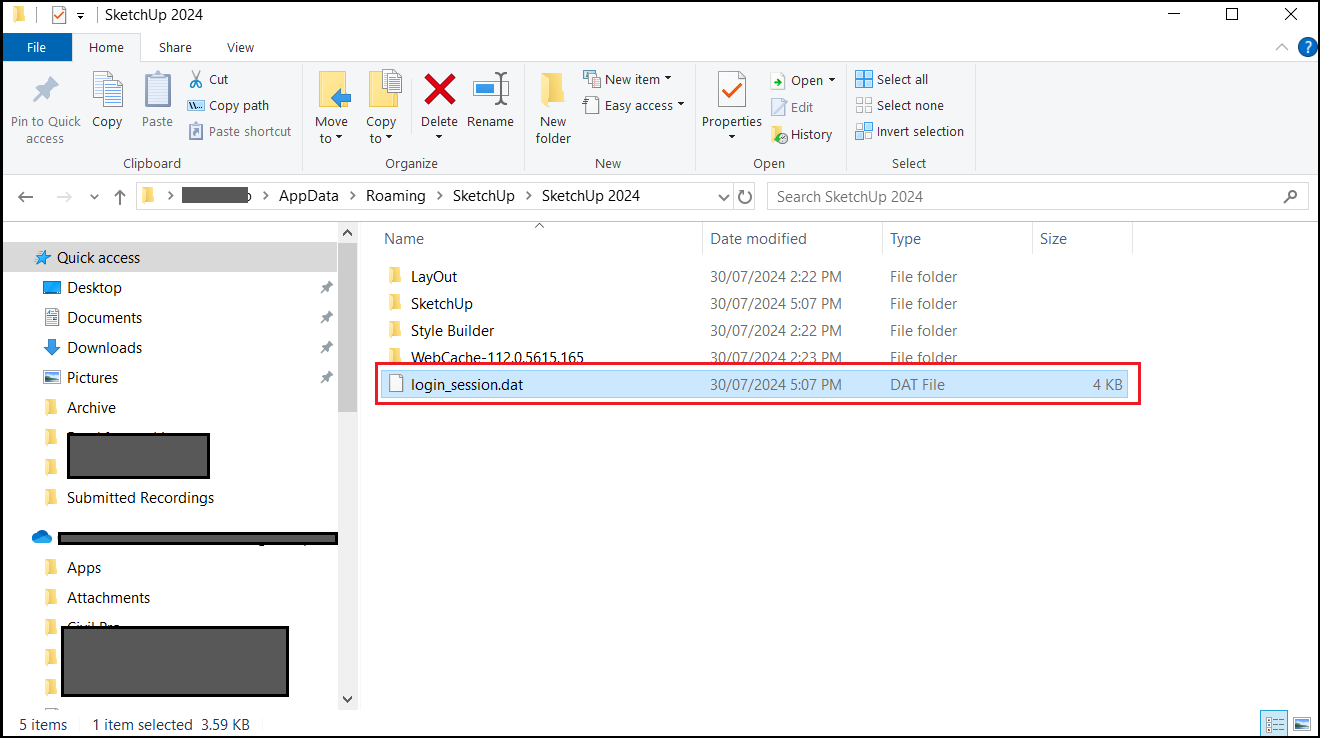Switch to large icons view in status bar
The image size is (1320, 738).
pyautogui.click(x=1302, y=724)
